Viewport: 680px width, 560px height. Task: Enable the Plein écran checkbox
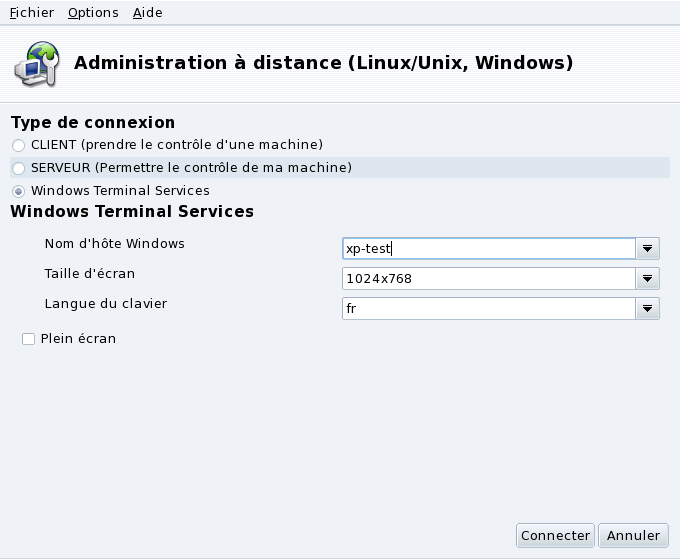[x=28, y=339]
